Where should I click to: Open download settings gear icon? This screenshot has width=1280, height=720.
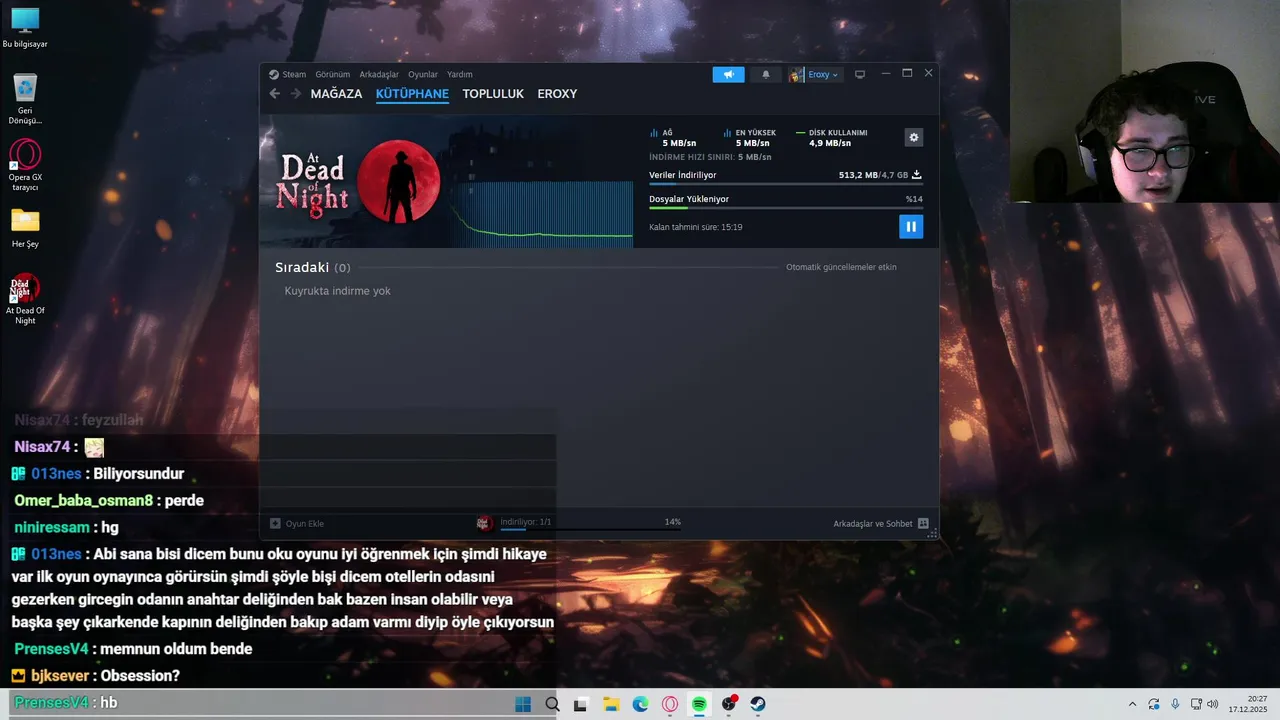[913, 137]
